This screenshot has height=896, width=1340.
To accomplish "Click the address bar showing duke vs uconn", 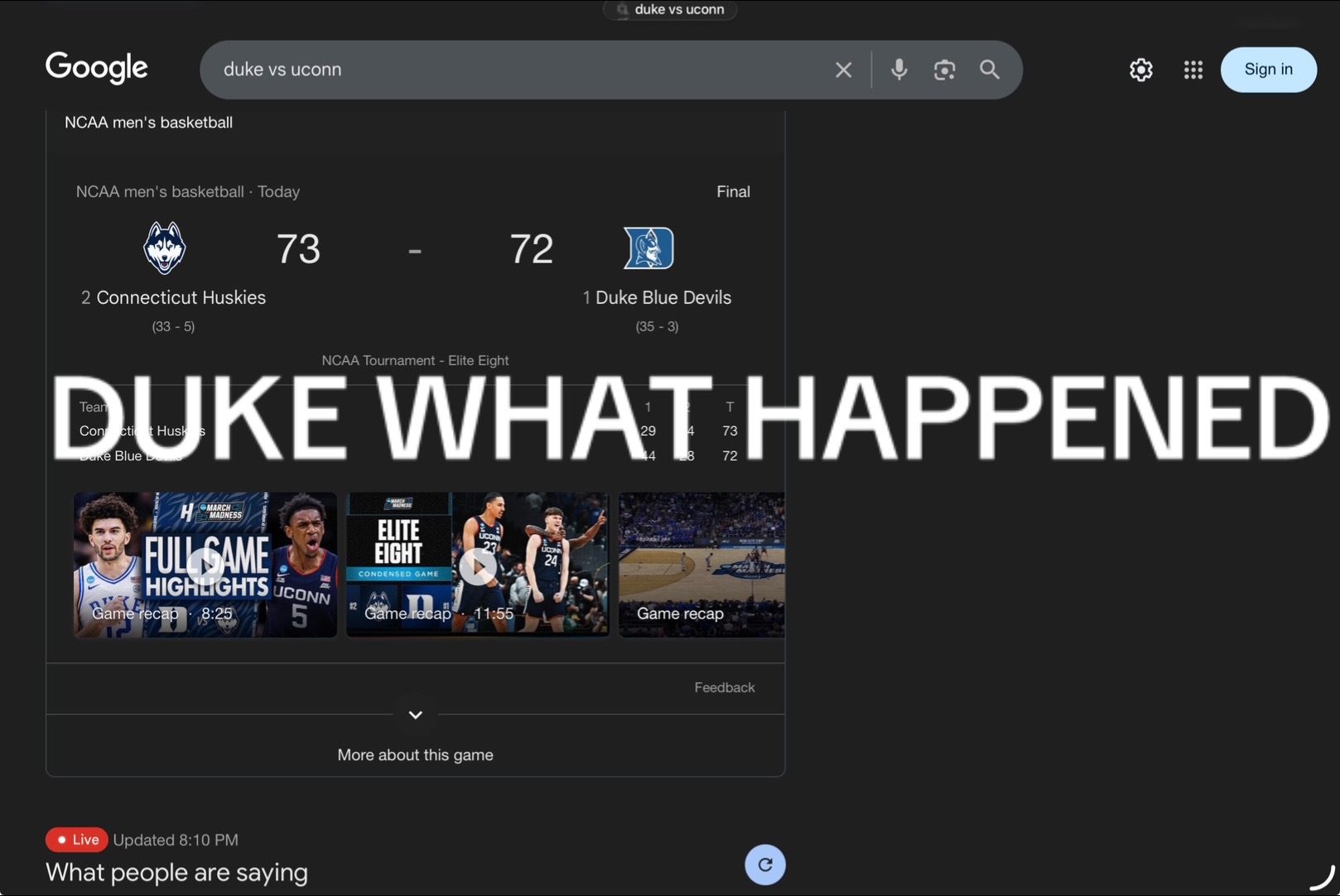I will pyautogui.click(x=670, y=10).
